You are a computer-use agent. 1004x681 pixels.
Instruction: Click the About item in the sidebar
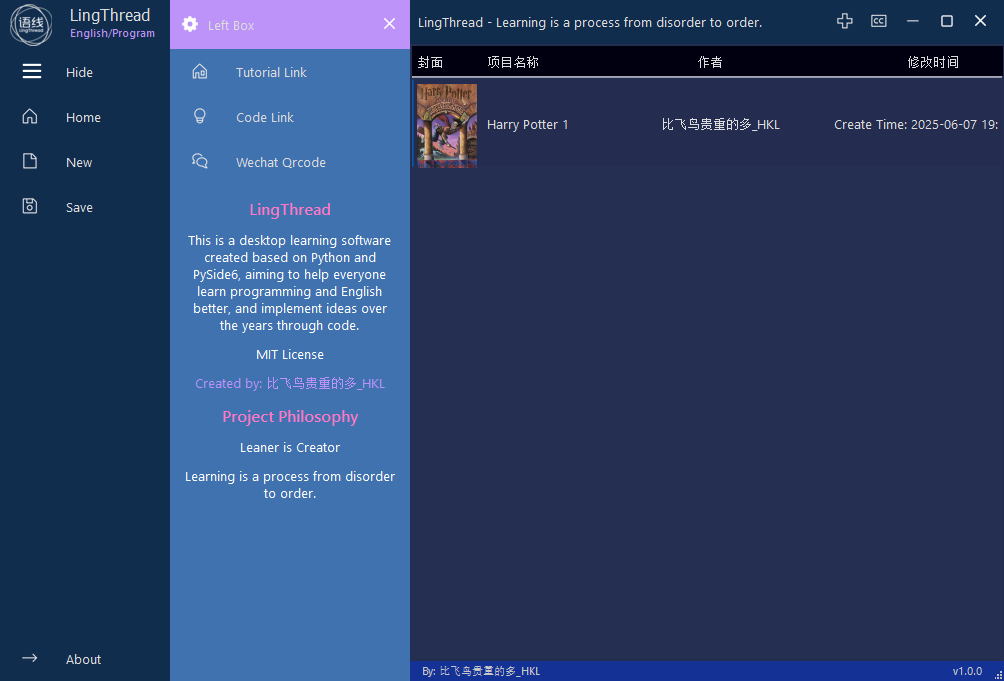(83, 658)
